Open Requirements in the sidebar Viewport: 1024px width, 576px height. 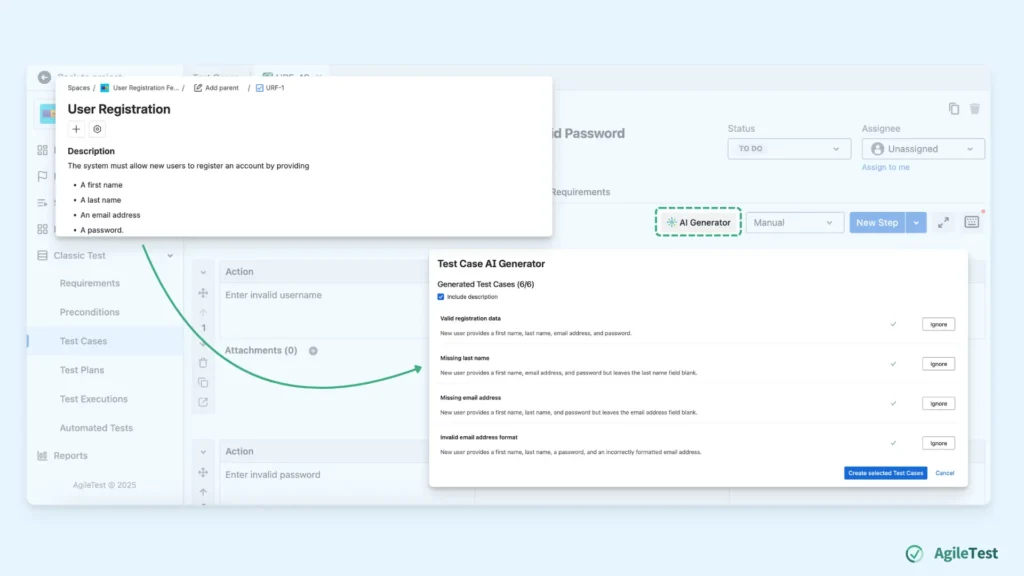tap(89, 283)
